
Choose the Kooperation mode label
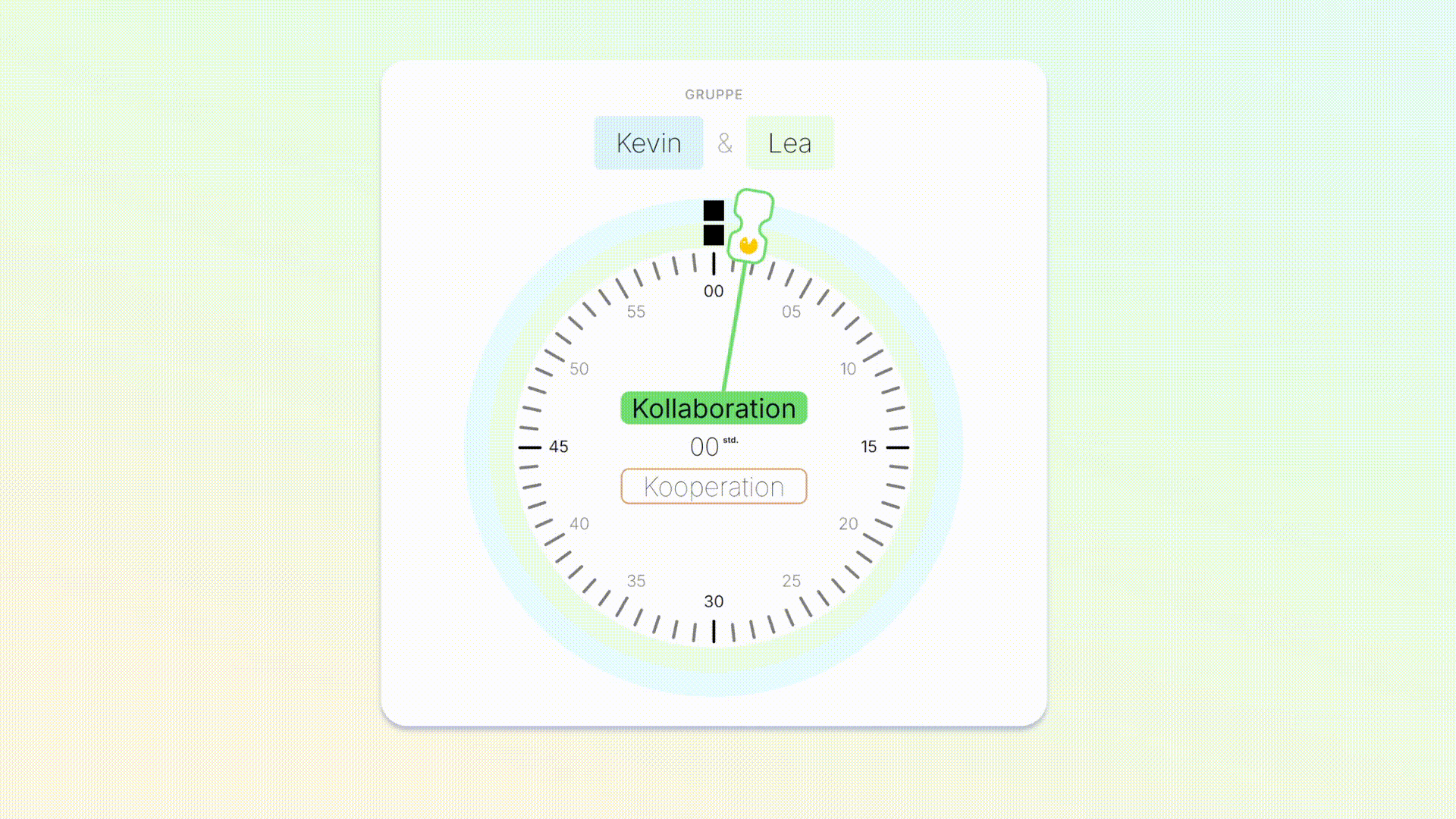click(x=714, y=486)
